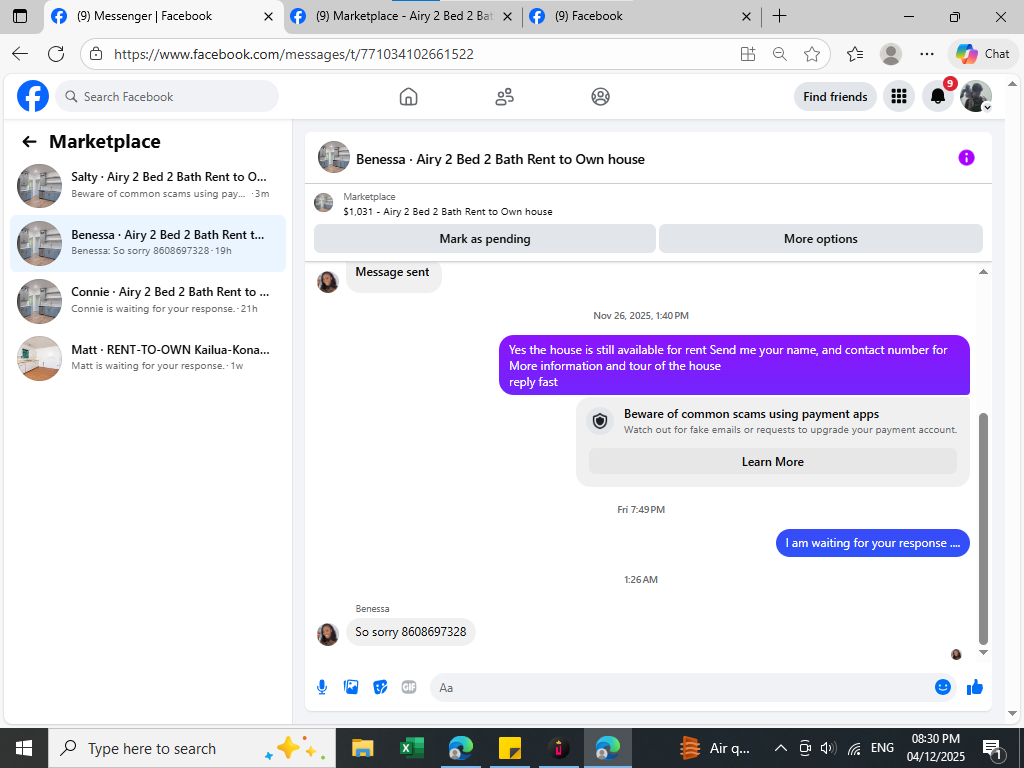Click the browser address bar URL
This screenshot has height=768, width=1024.
(294, 54)
